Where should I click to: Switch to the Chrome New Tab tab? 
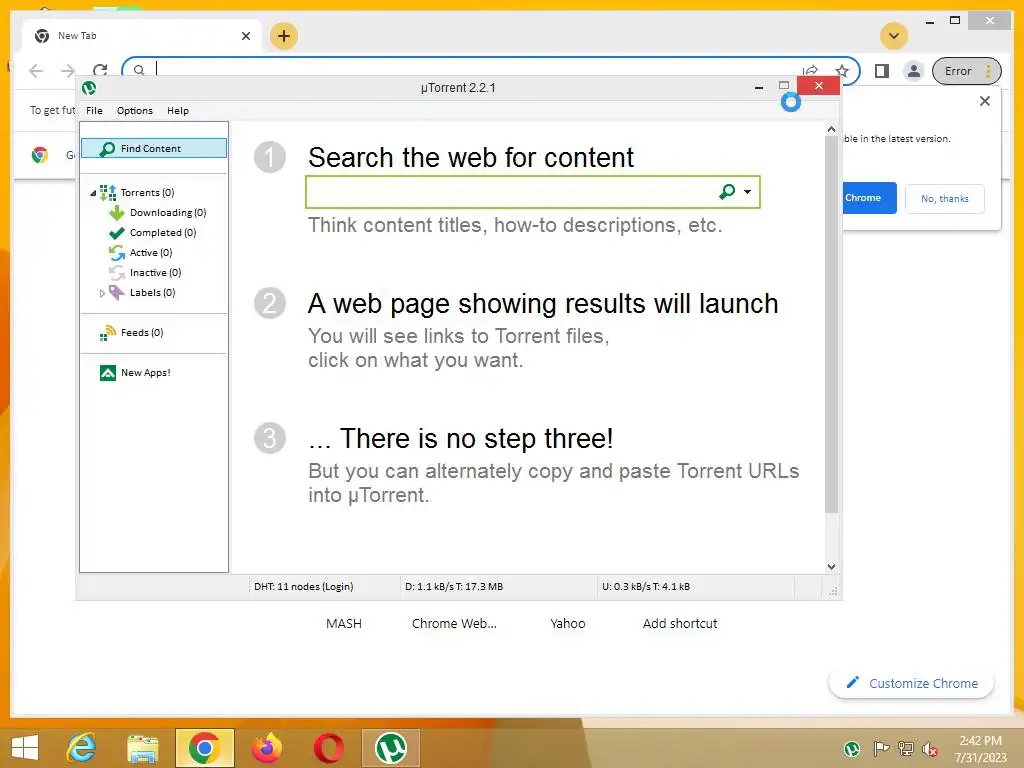[142, 36]
